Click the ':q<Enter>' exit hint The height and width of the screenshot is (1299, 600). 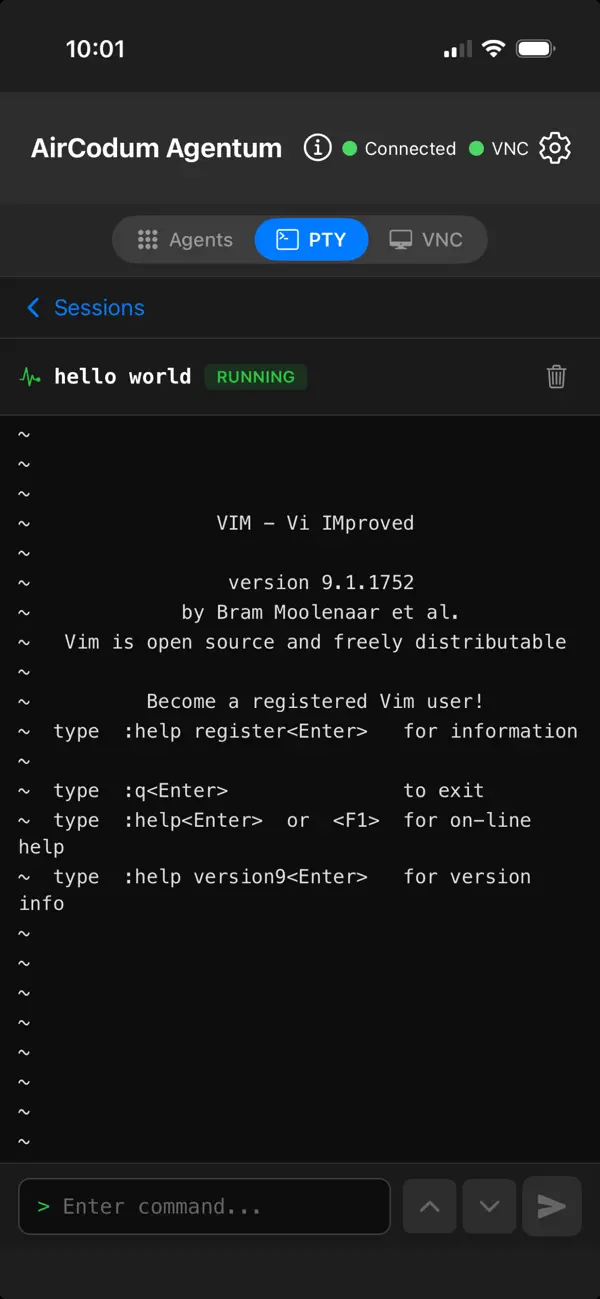pos(176,791)
